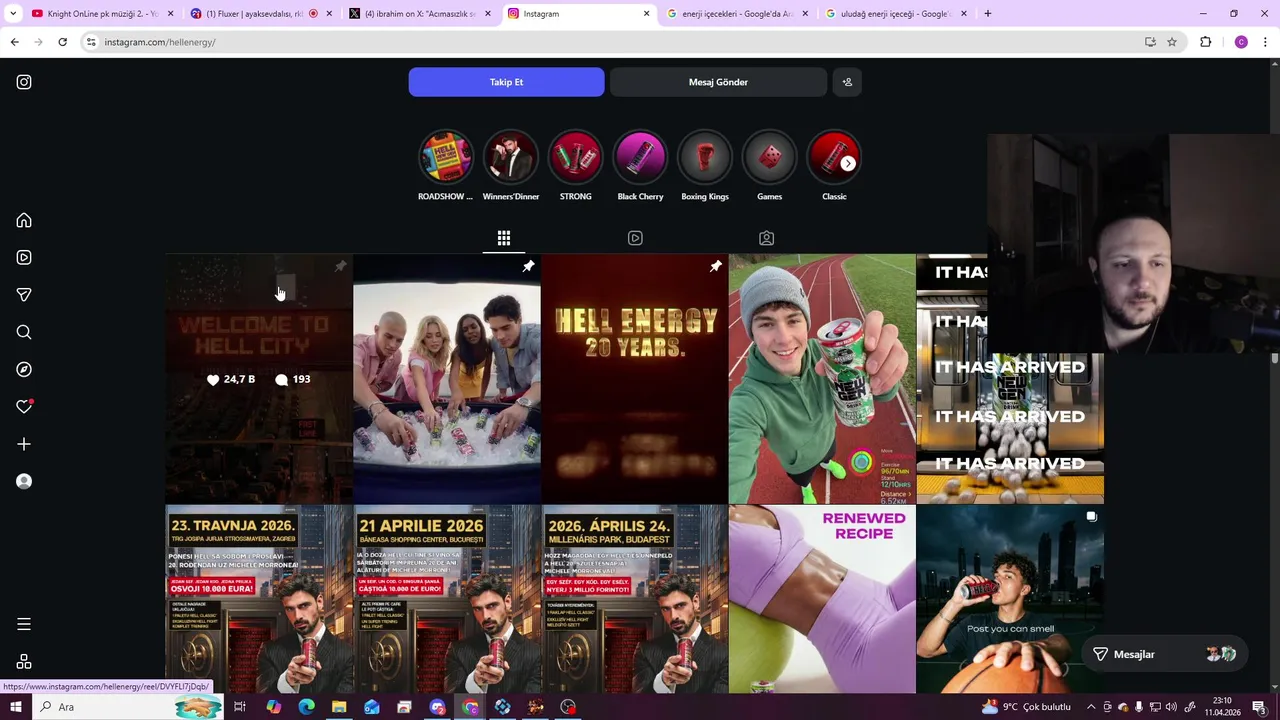Show more highlights with right arrow
This screenshot has height=720, width=1280.
pyautogui.click(x=848, y=163)
